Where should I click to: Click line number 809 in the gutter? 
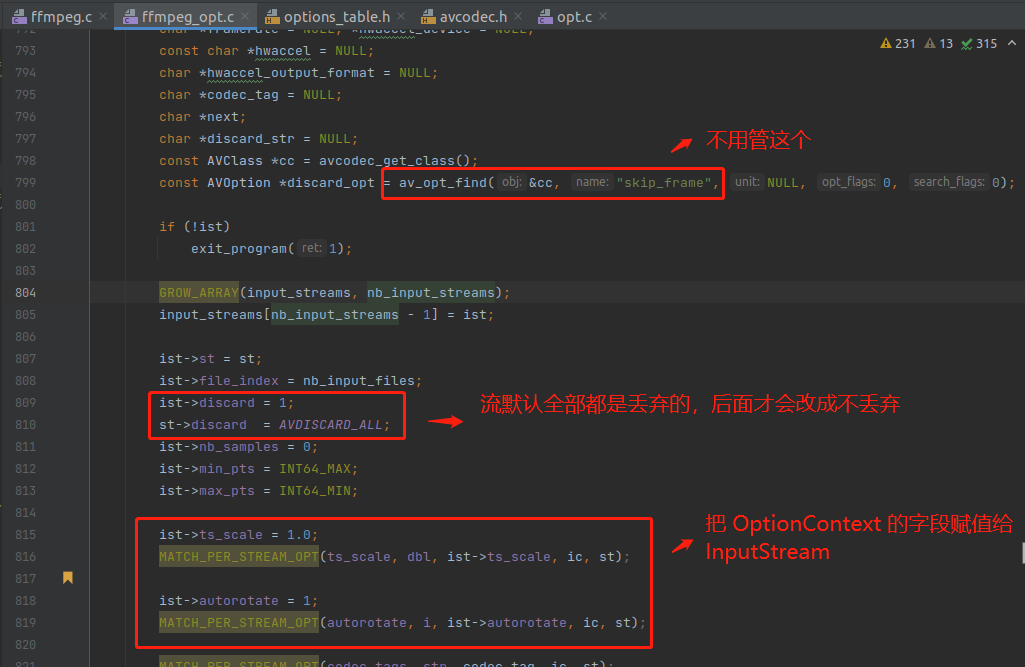(26, 403)
